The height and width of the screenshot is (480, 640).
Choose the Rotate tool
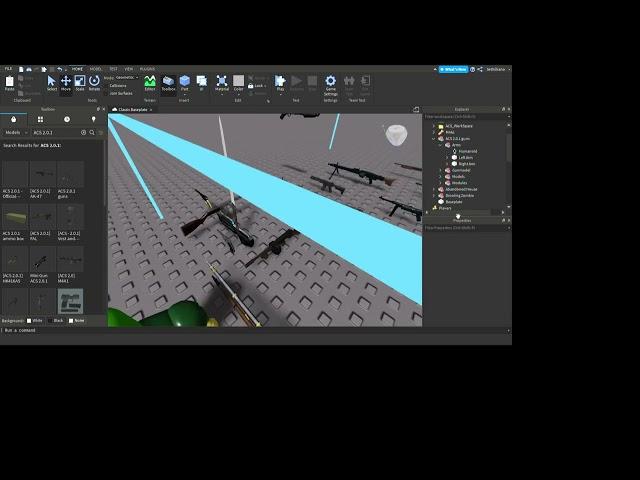(94, 83)
